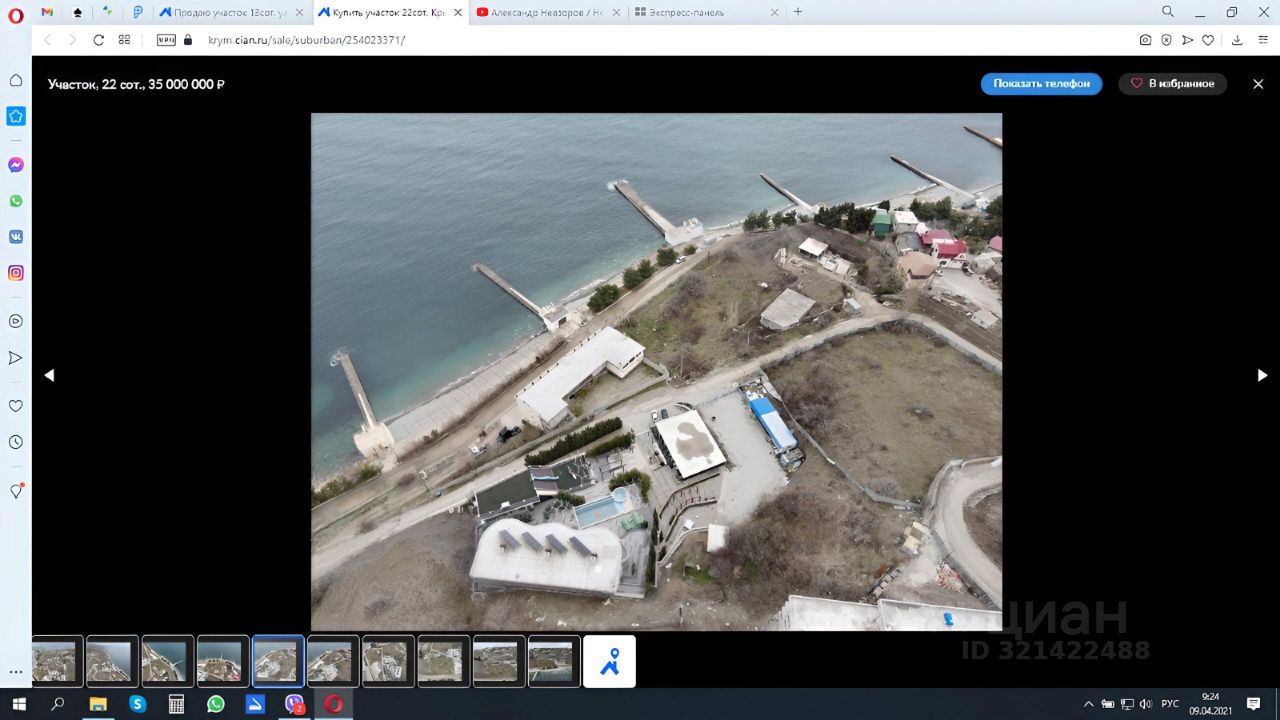
Task: Select the fifth highlighted gallery thumbnail
Action: (278, 661)
